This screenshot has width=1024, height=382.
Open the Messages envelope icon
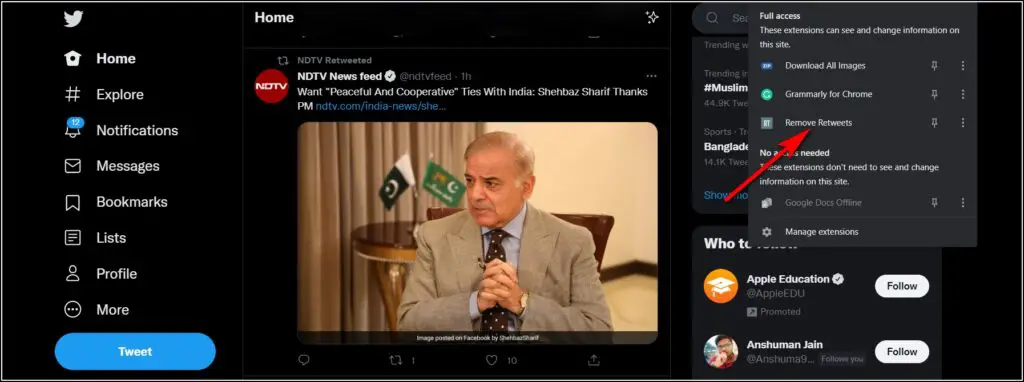coord(72,166)
